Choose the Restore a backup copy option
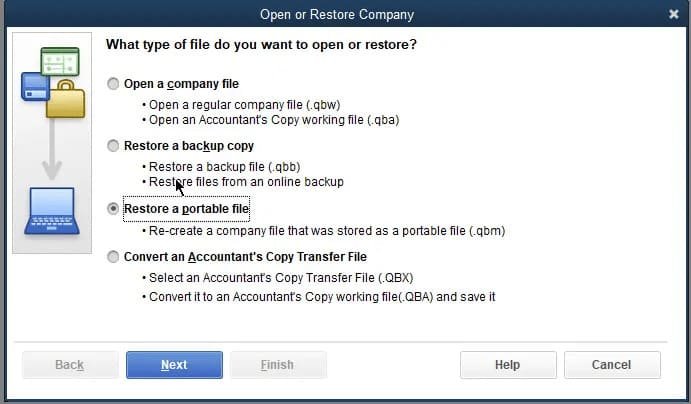This screenshot has height=404, width=691. coord(113,146)
